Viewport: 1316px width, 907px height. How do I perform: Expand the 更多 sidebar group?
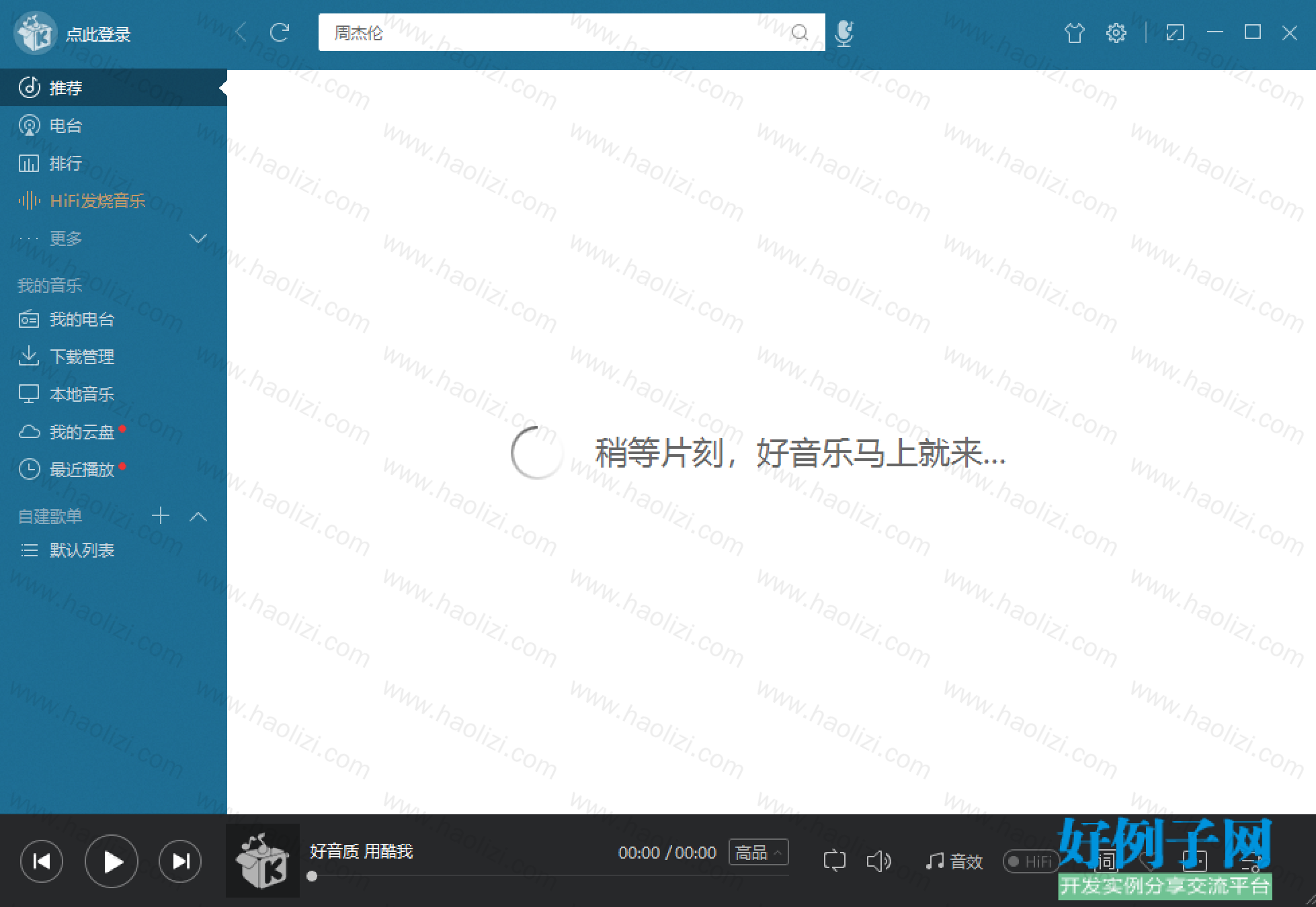point(114,239)
